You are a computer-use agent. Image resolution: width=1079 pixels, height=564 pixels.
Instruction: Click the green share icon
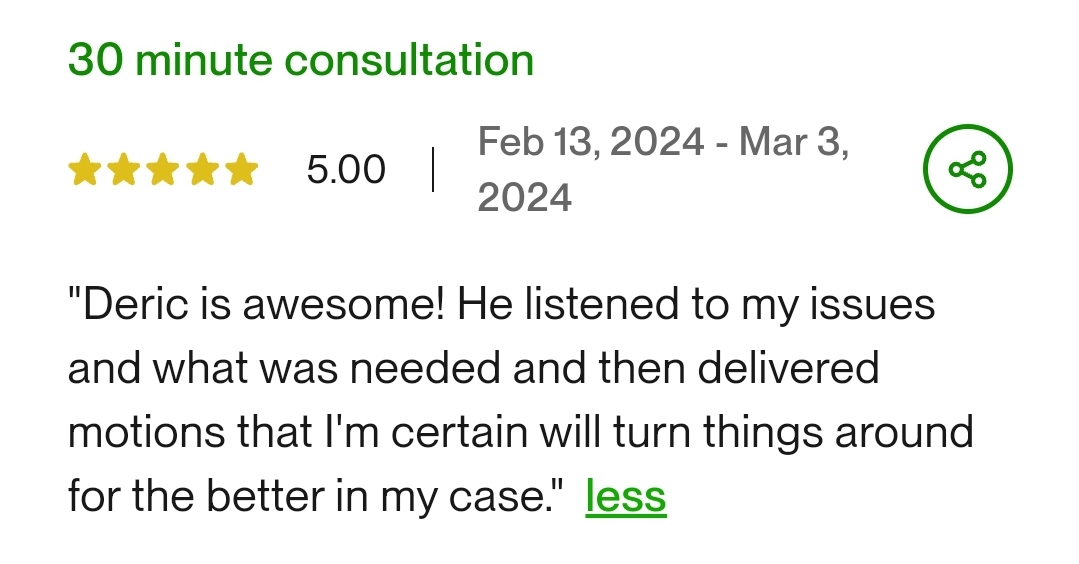(x=966, y=170)
